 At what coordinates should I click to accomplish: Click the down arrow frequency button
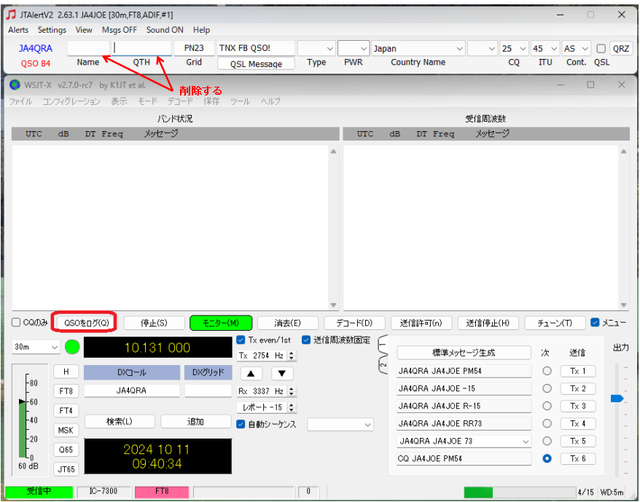pyautogui.click(x=282, y=373)
